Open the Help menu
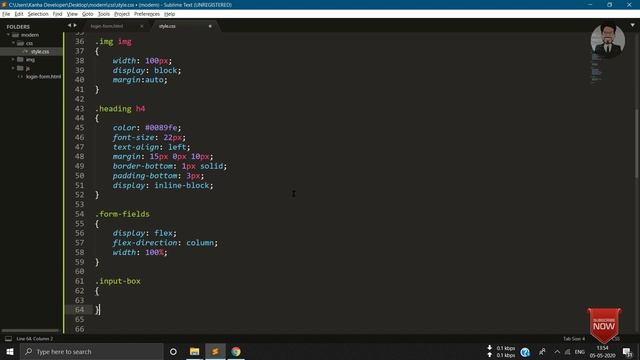Image resolution: width=640 pixels, height=360 pixels. coord(169,14)
